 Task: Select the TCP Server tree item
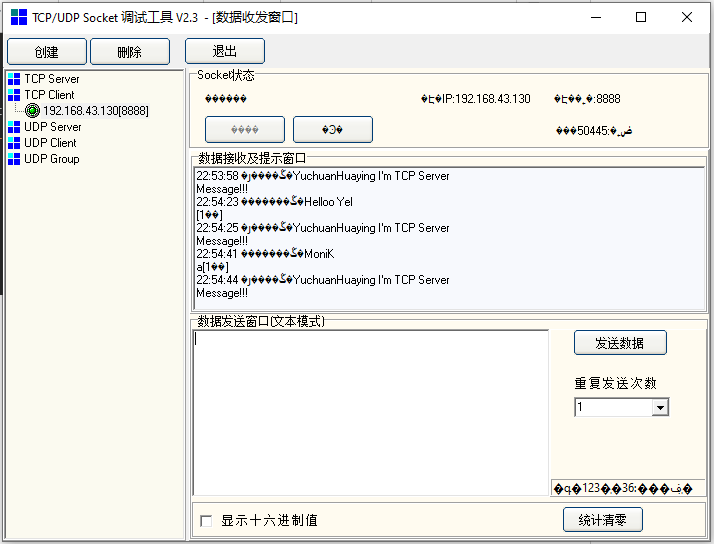(x=52, y=79)
